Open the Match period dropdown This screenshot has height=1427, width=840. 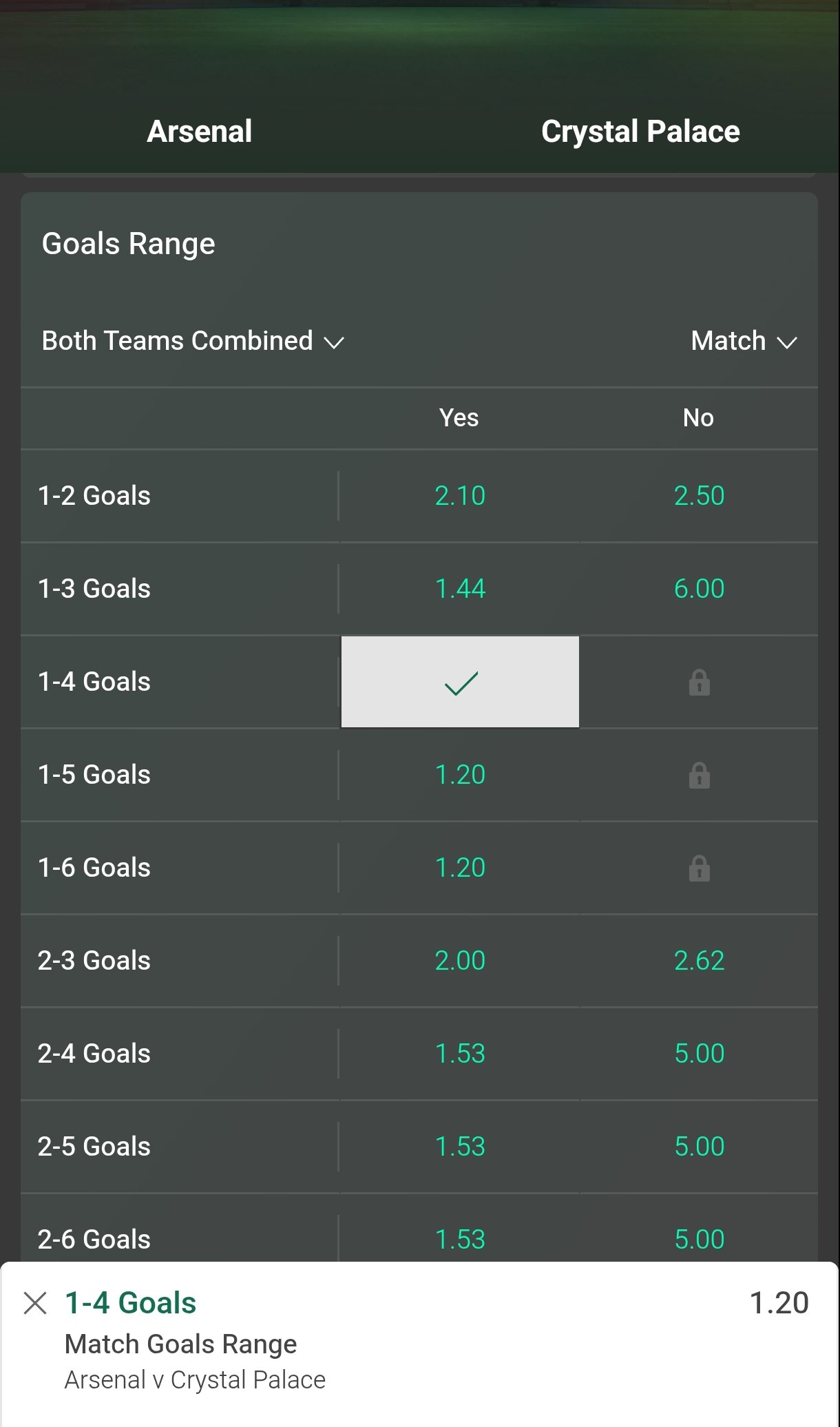click(x=744, y=341)
